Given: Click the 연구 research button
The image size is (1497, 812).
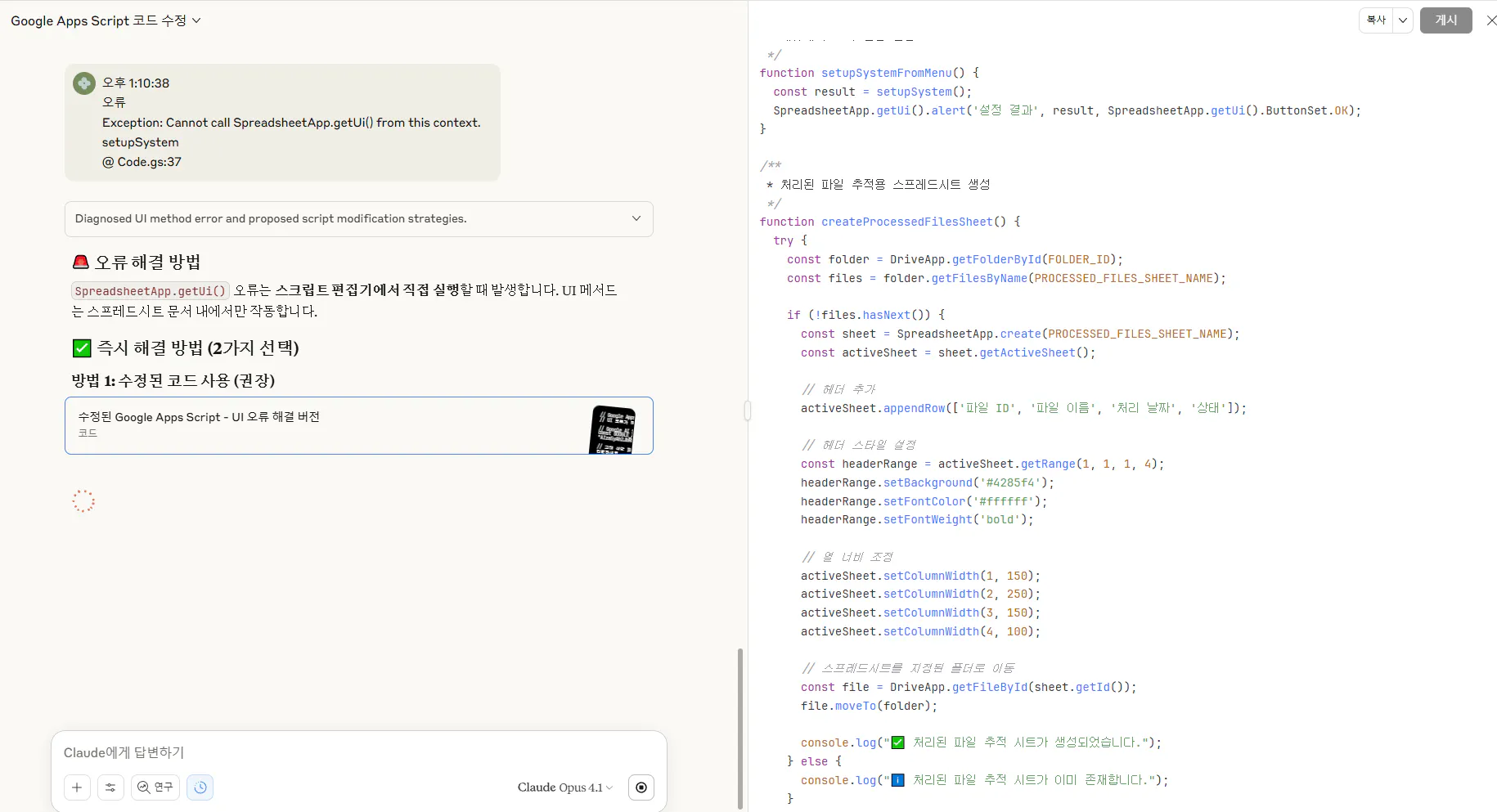Looking at the screenshot, I should 155,787.
